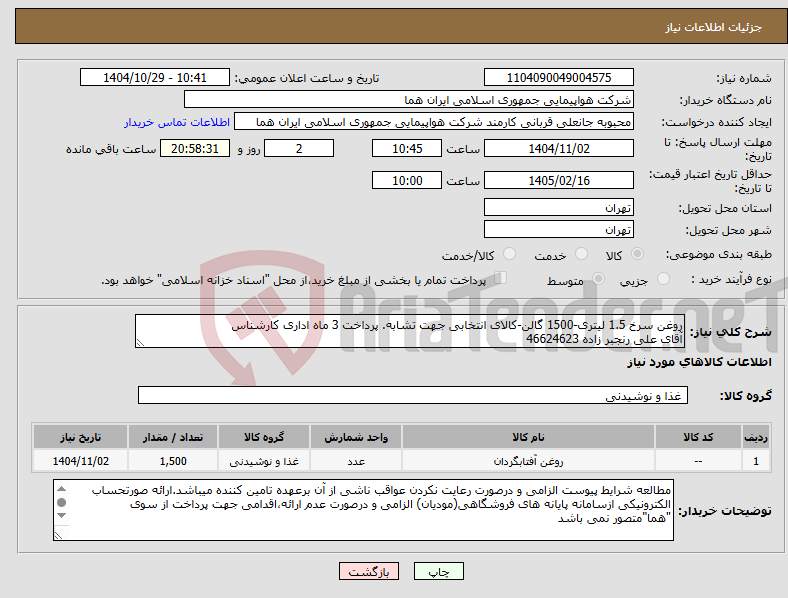Image resolution: width=788 pixels, height=598 pixels.
Task: Click the واحد شمارش column header
Action: pyautogui.click(x=356, y=437)
